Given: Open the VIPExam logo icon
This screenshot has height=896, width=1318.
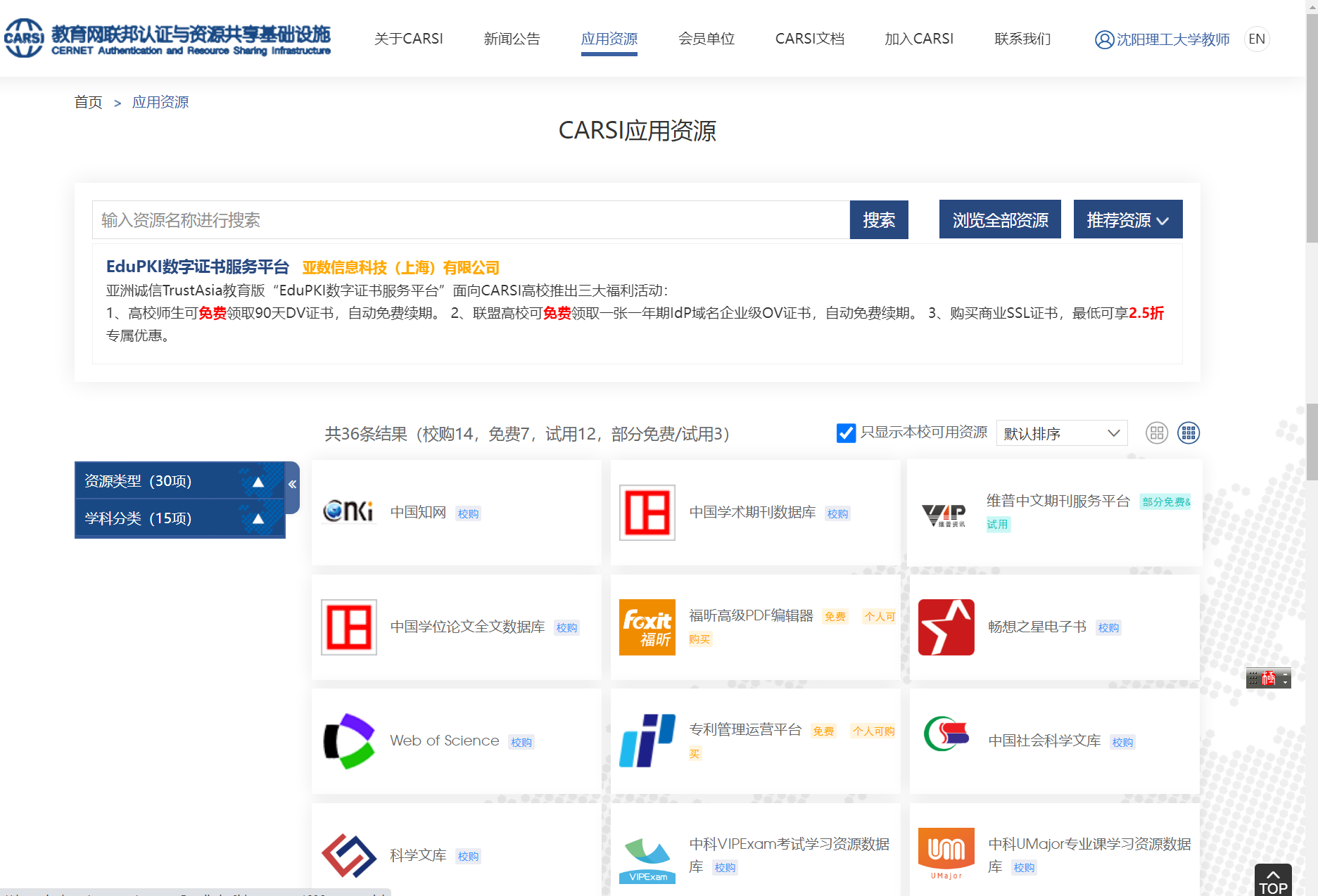Looking at the screenshot, I should tap(647, 861).
